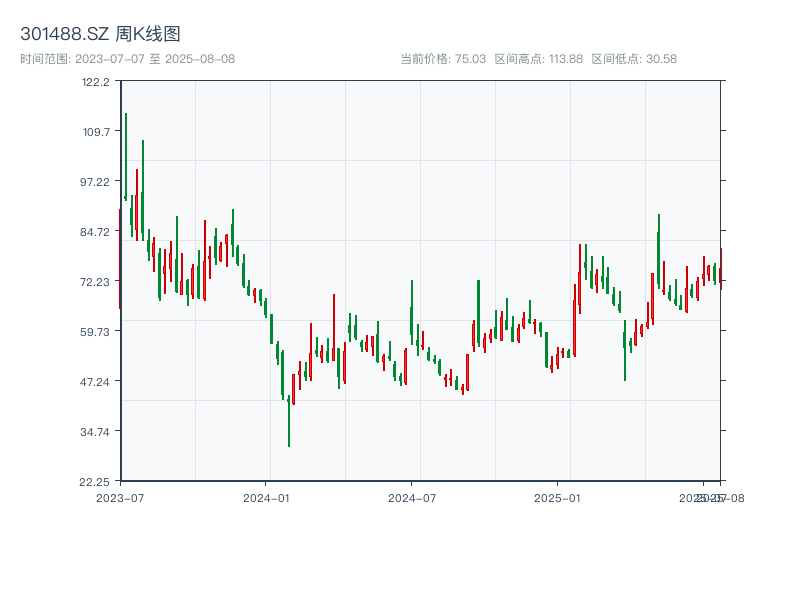Click the y-axis label 34.74
This screenshot has width=800, height=600.
tap(95, 432)
